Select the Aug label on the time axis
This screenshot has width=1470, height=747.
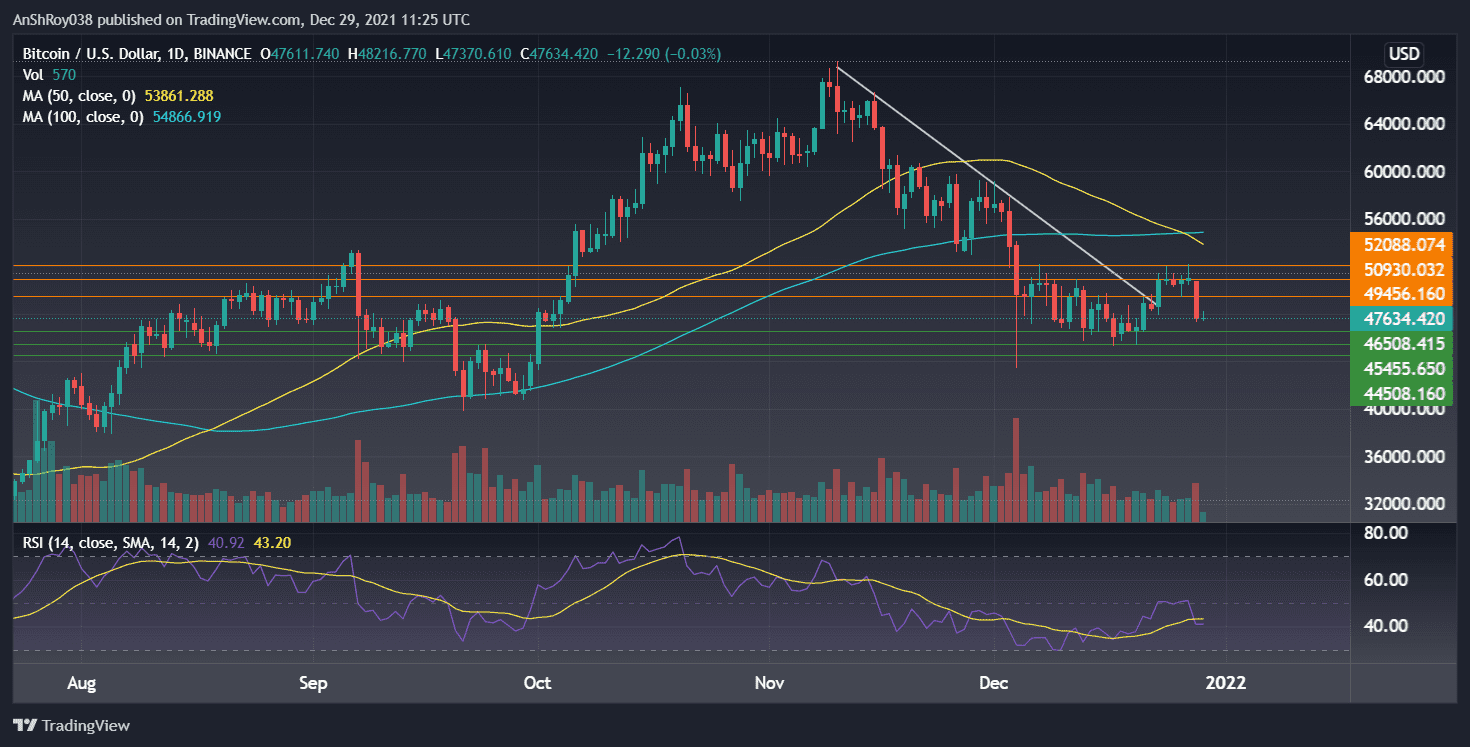81,683
